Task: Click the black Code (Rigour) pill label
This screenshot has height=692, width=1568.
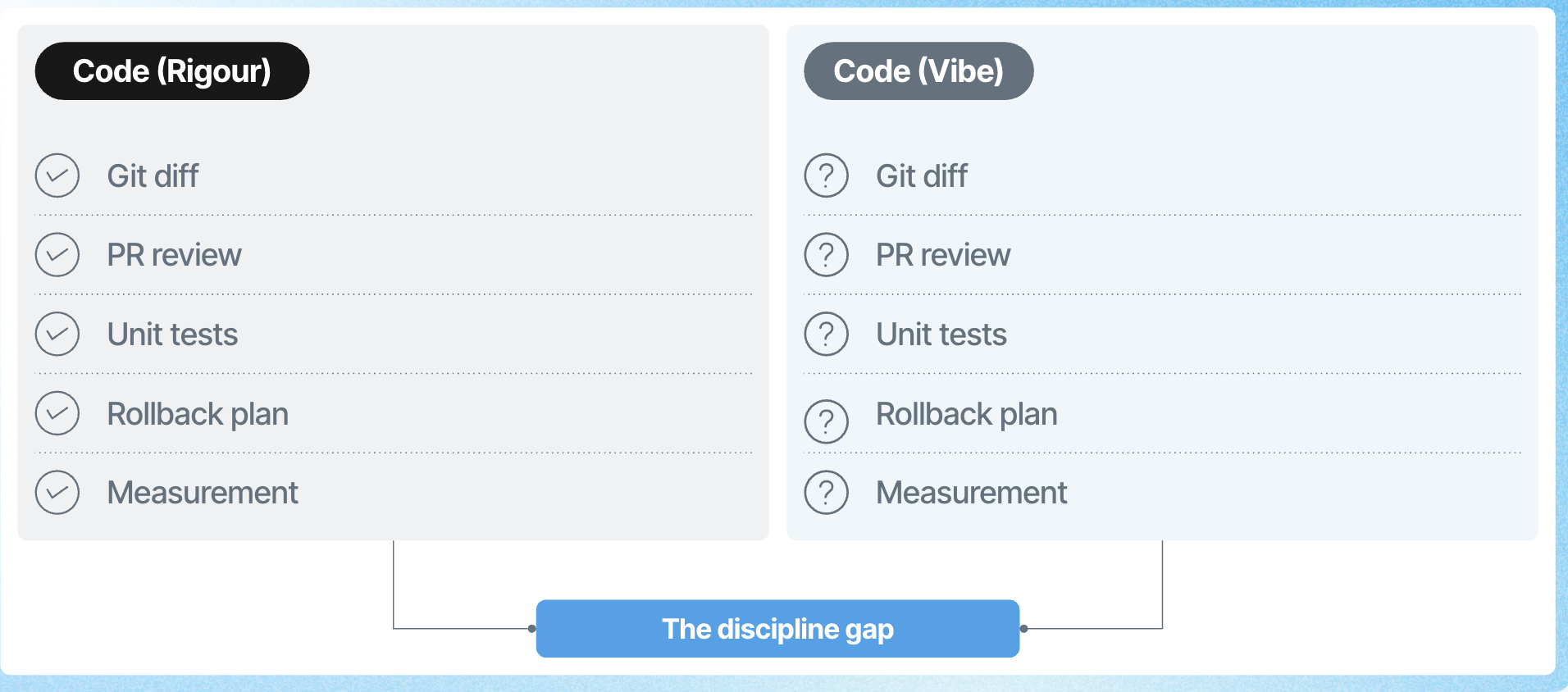Action: click(172, 71)
